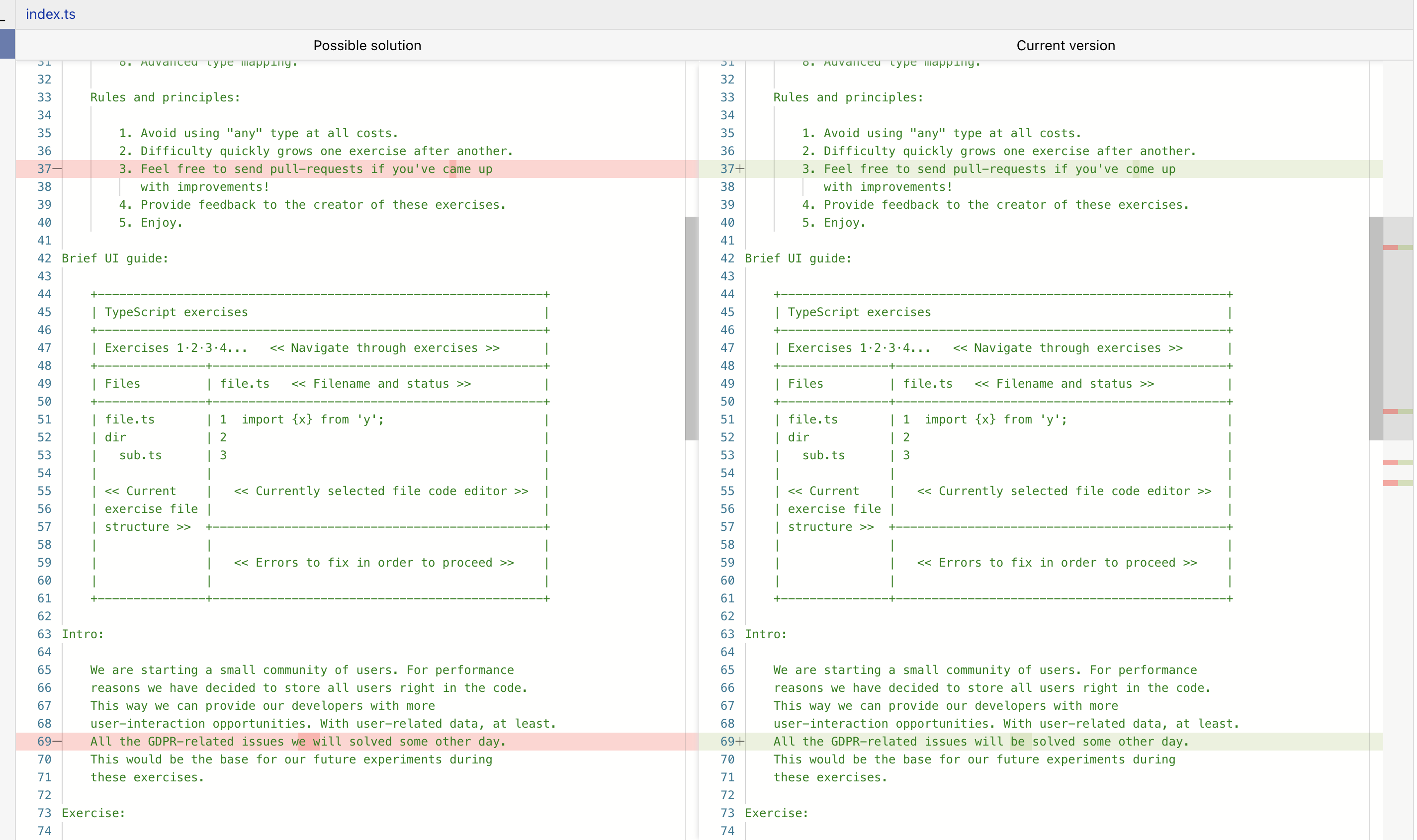Click the minus diff marker on line 69

click(x=57, y=742)
